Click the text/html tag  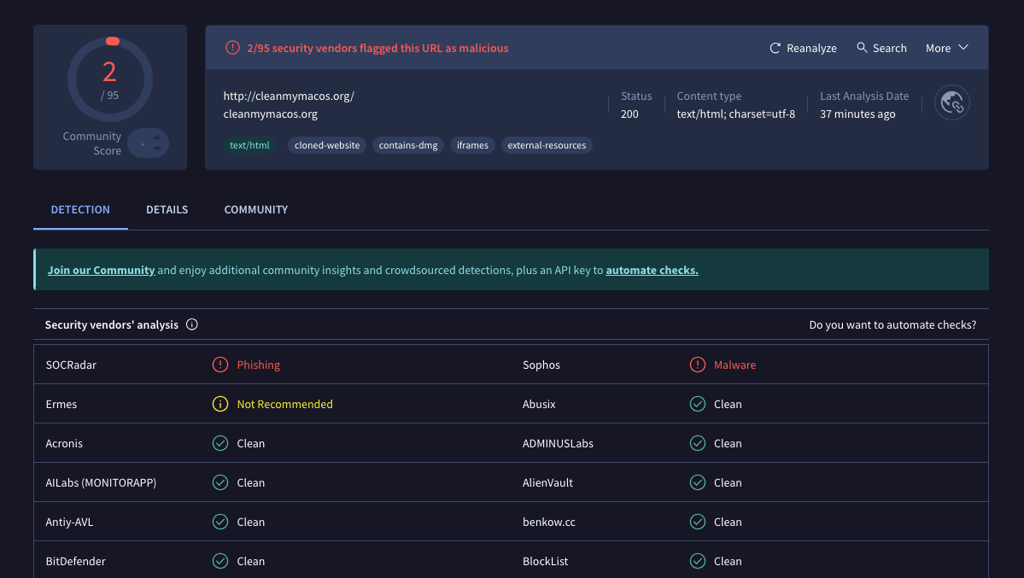click(249, 145)
